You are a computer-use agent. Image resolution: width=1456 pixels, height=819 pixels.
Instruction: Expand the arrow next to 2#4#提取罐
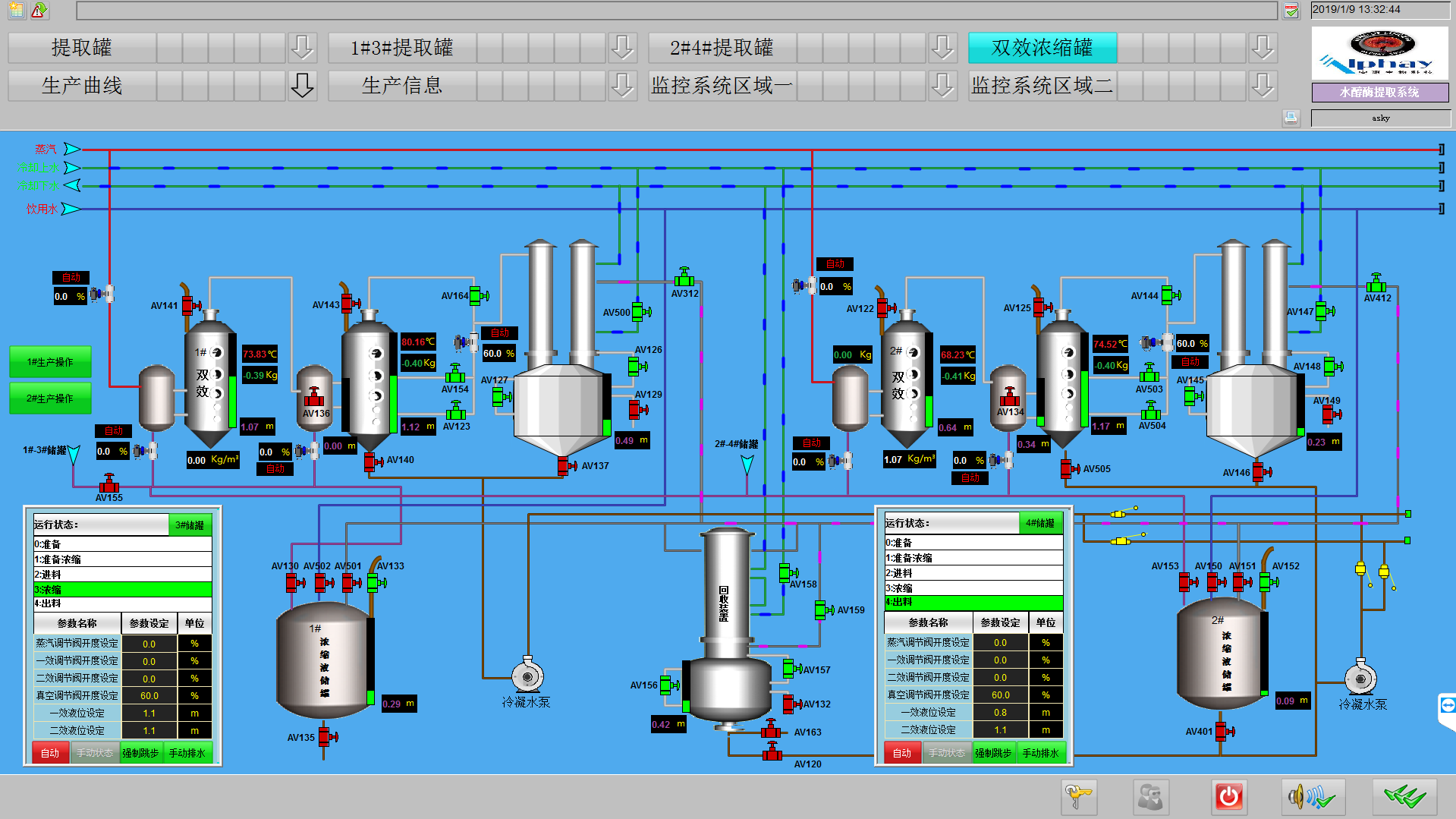[x=942, y=47]
